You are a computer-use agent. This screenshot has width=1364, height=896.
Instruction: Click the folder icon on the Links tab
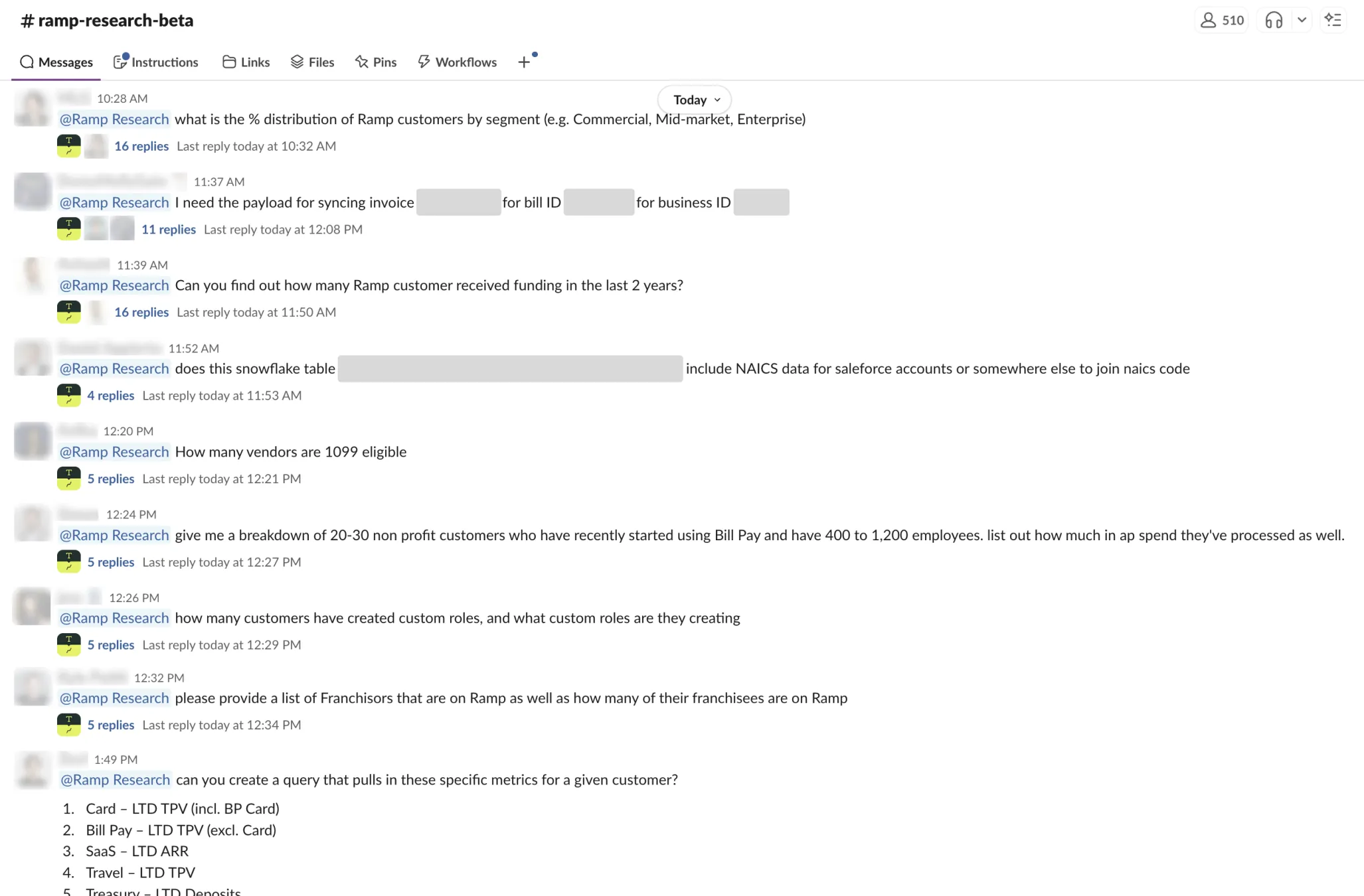pyautogui.click(x=228, y=62)
